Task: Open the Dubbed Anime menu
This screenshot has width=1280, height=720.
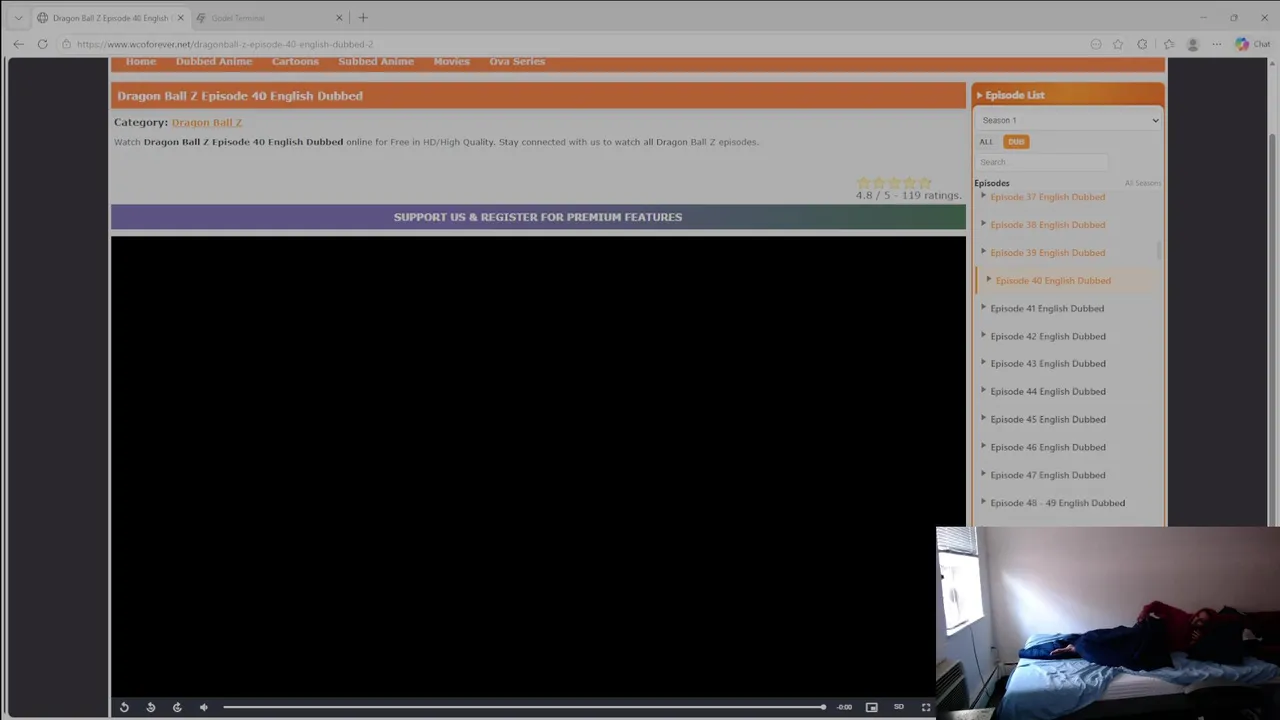Action: pyautogui.click(x=214, y=61)
